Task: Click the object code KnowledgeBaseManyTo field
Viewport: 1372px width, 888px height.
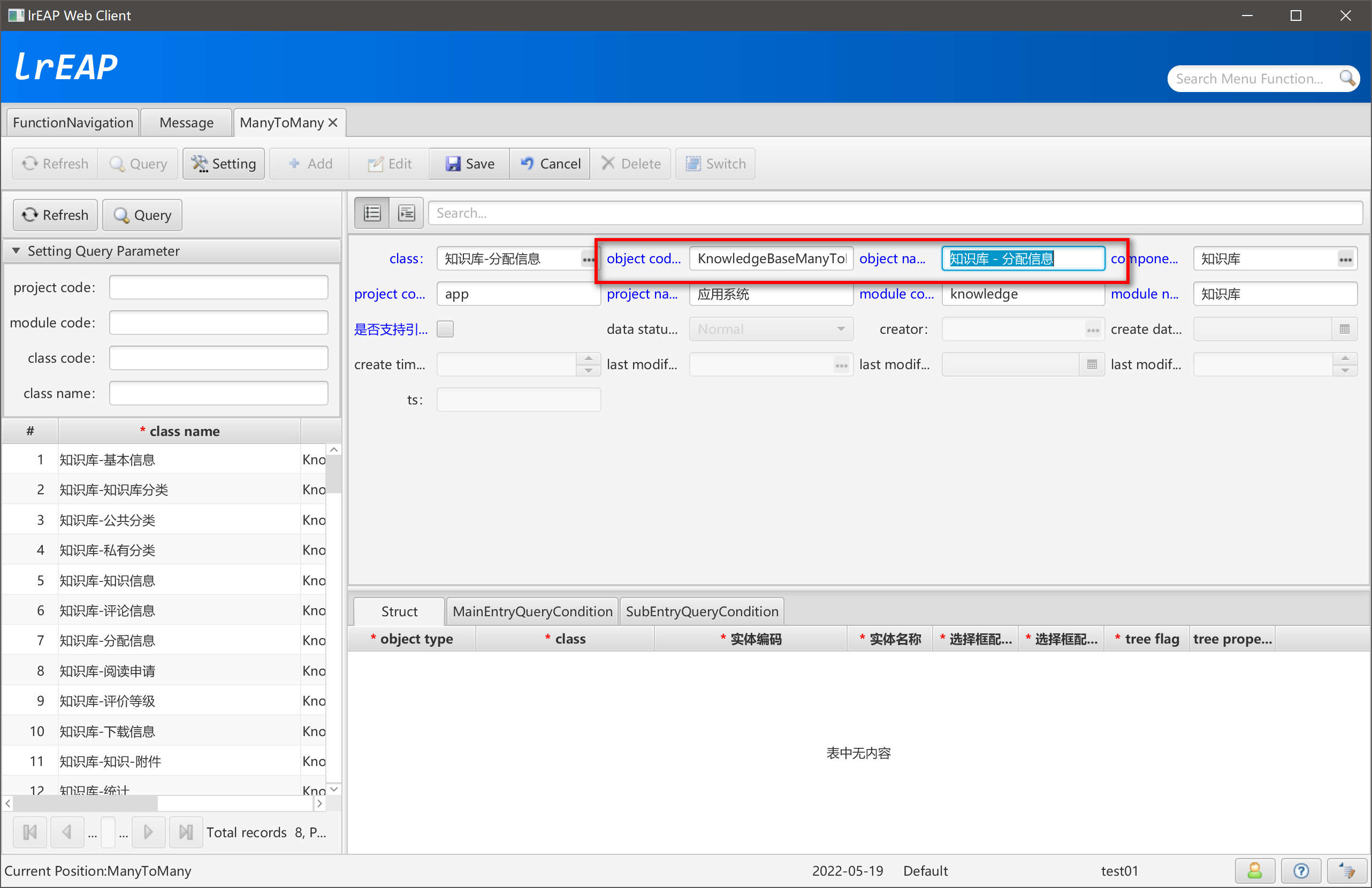Action: click(x=771, y=259)
